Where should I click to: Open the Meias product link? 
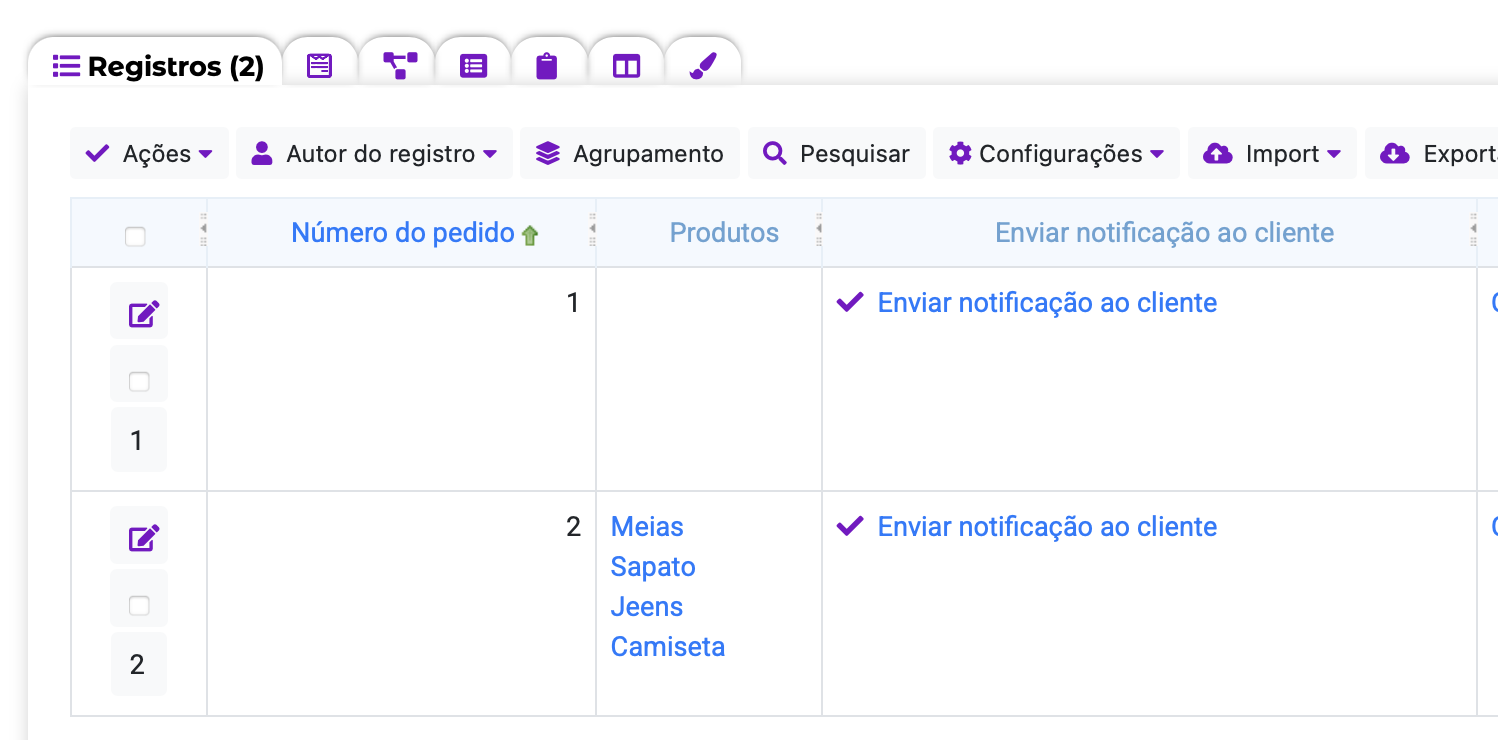click(x=647, y=527)
